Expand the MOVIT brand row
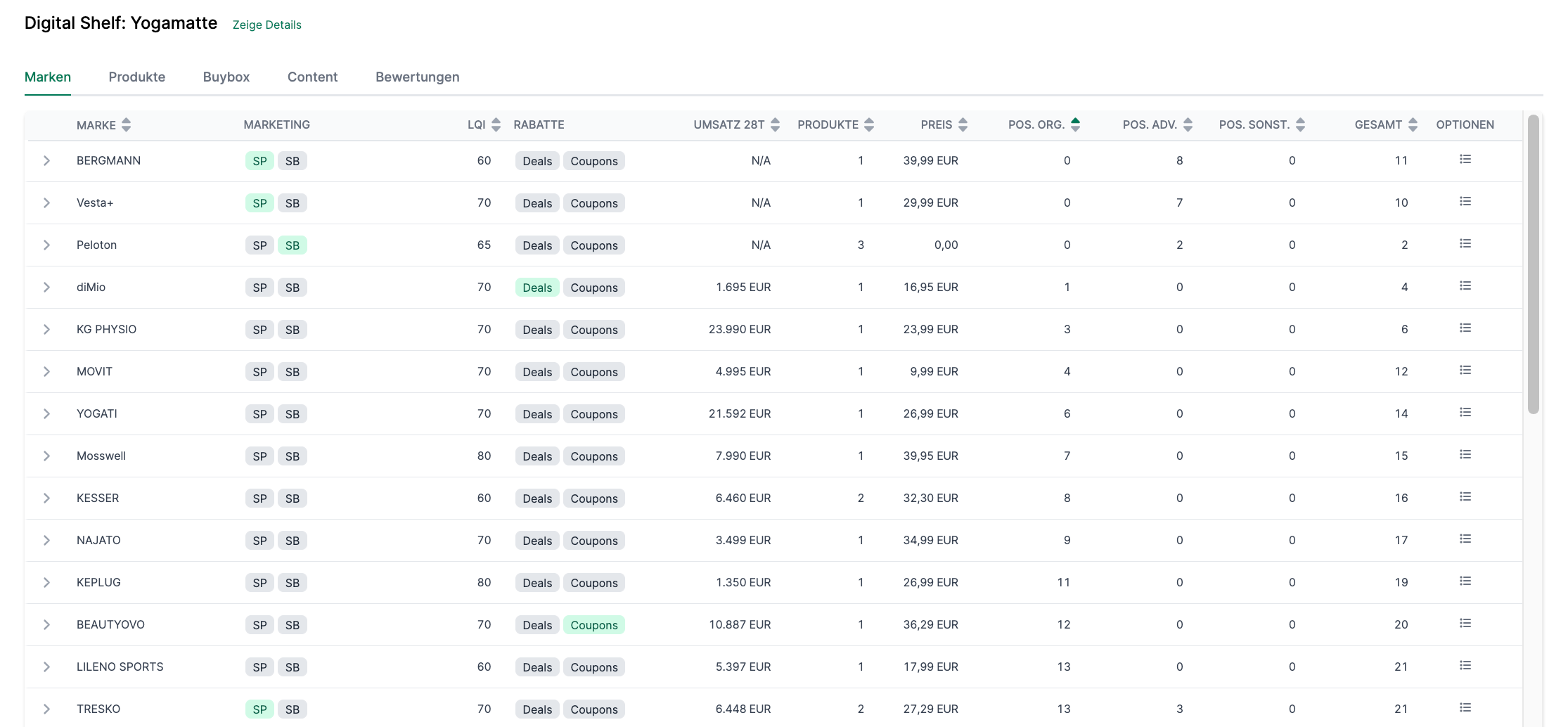This screenshot has width=1568, height=727. 46,372
